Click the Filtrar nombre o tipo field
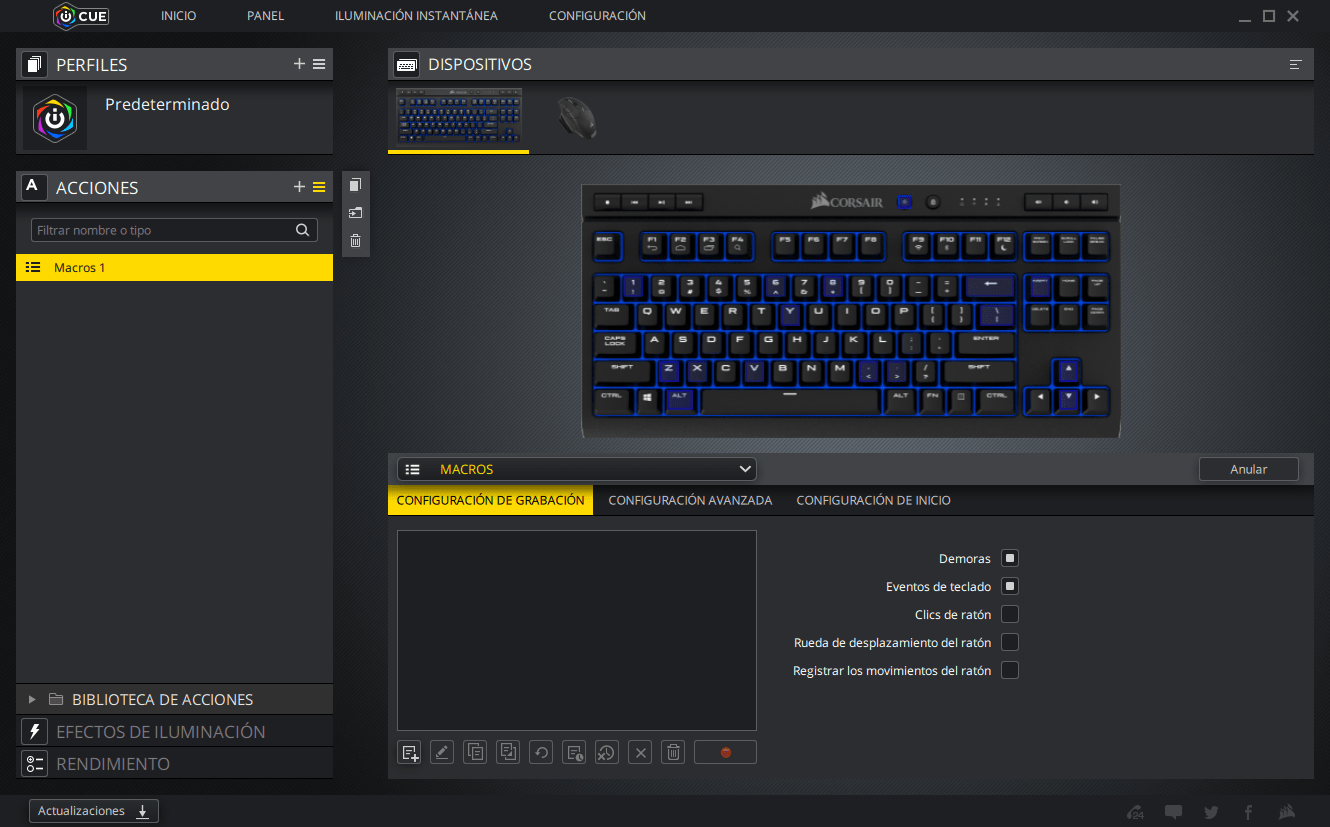This screenshot has height=827, width=1330. pos(174,230)
